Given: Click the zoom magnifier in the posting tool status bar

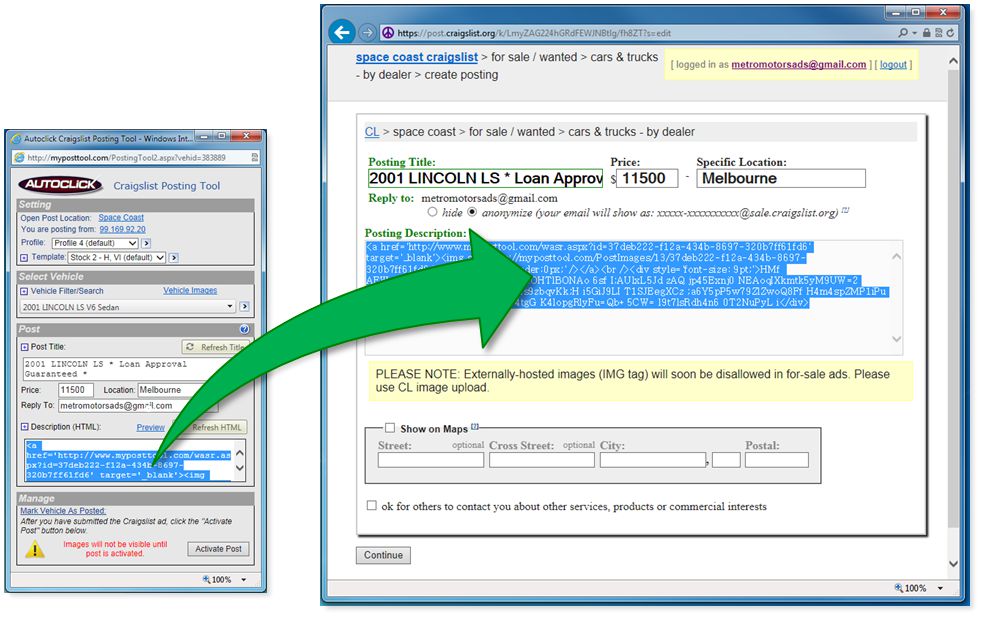Looking at the screenshot, I should [x=206, y=579].
